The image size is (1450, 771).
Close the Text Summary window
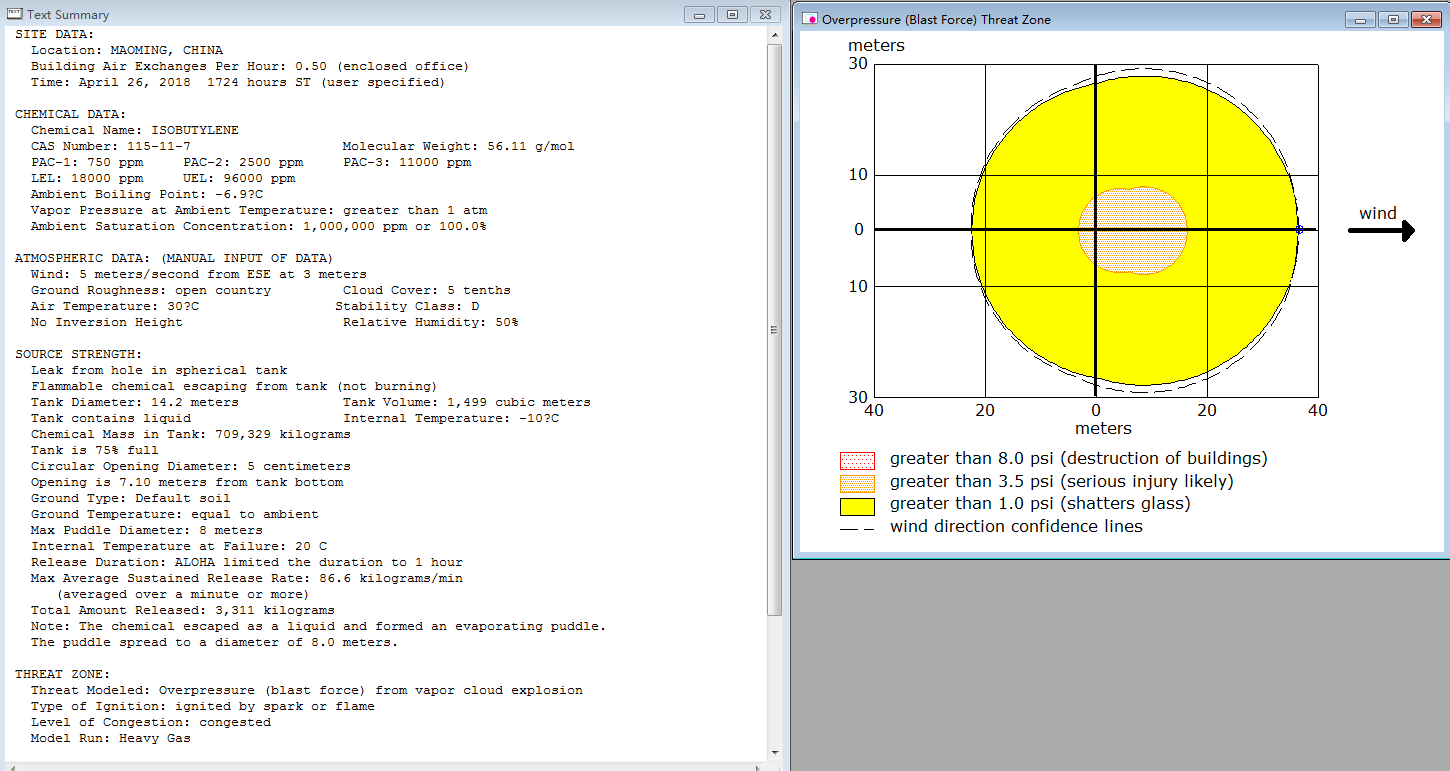[x=766, y=14]
